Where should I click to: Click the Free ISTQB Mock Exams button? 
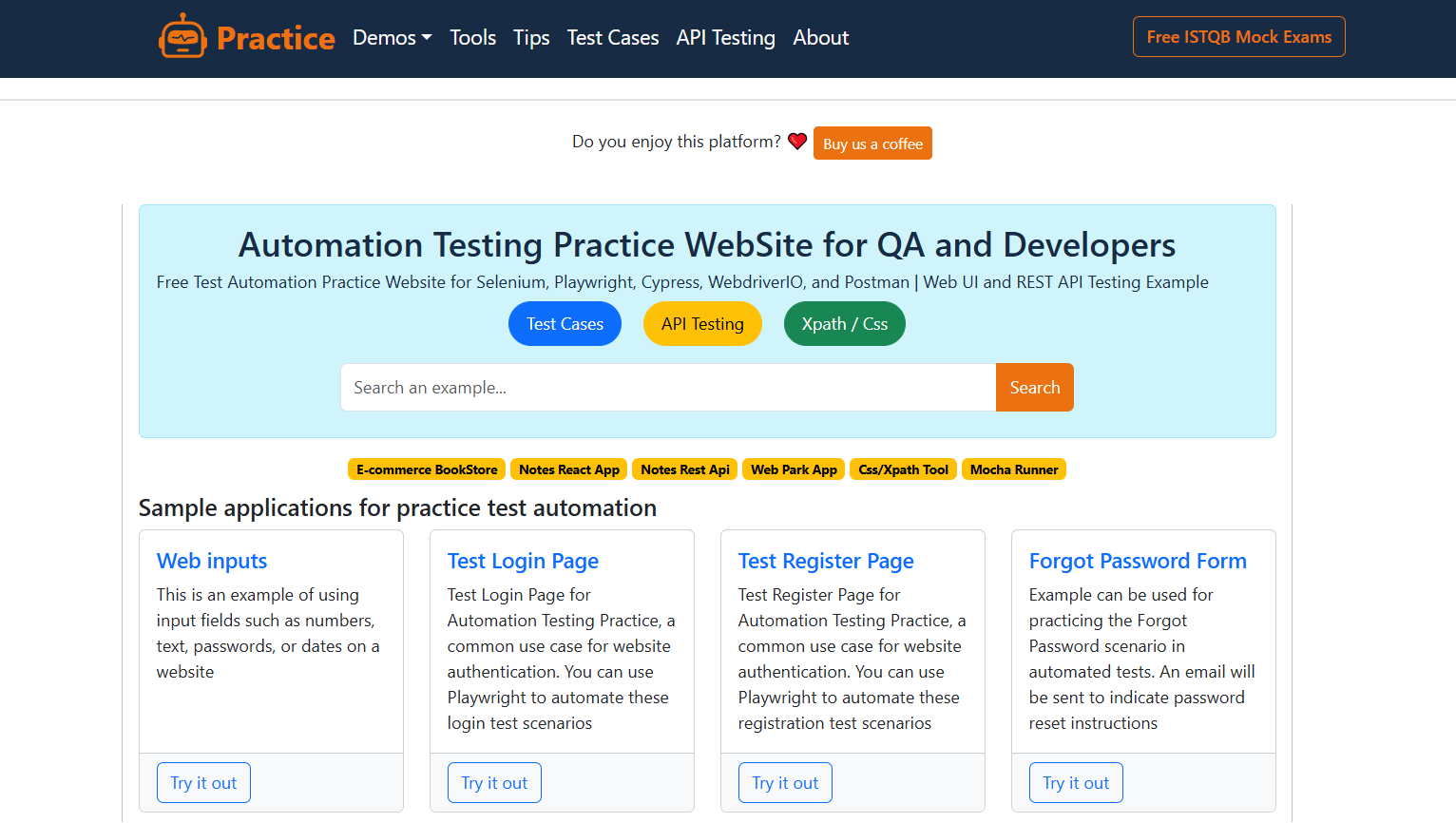[1237, 36]
